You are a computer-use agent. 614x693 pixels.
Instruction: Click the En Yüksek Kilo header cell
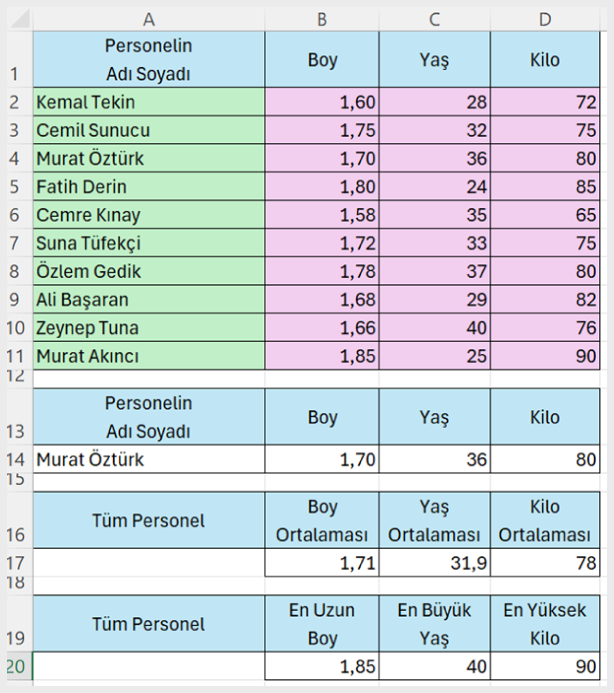545,624
